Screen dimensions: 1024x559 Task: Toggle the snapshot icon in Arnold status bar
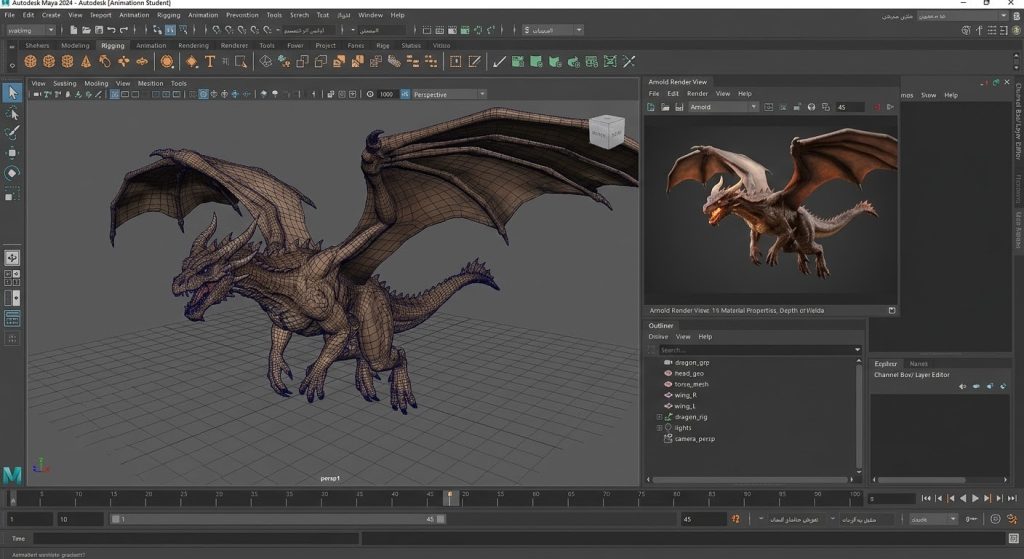click(x=891, y=311)
